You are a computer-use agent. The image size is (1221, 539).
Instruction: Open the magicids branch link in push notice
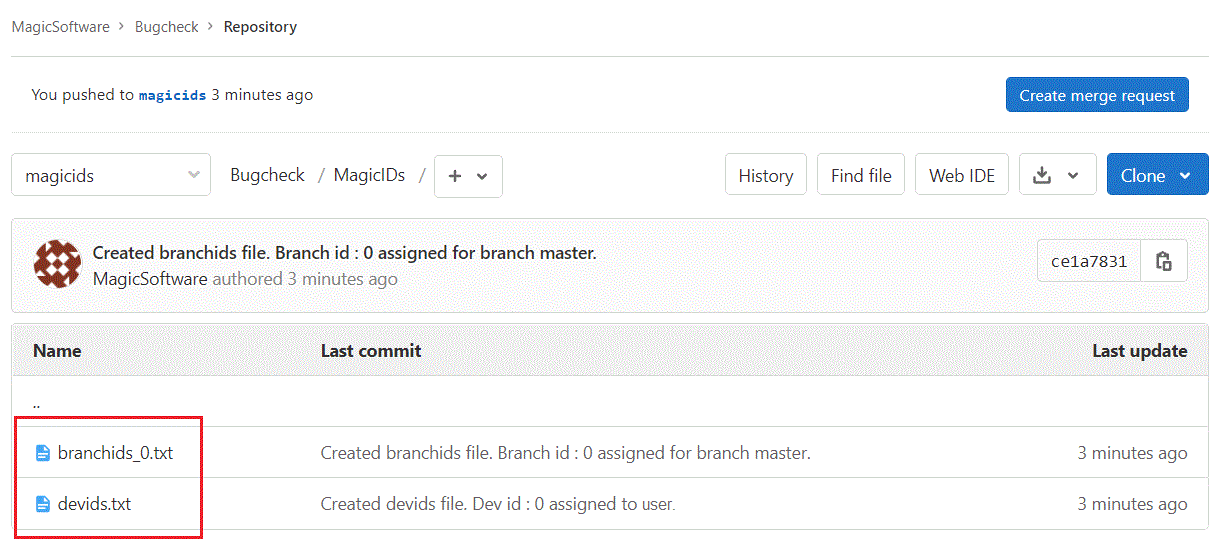tap(172, 95)
